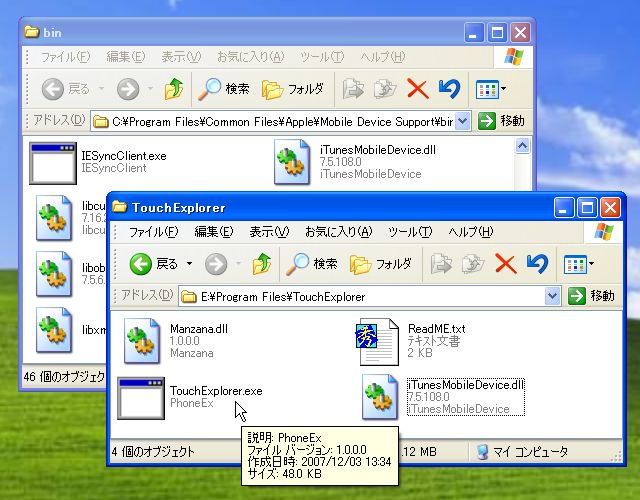Open 表示(V) menu in TouchExplorer window
Image resolution: width=640 pixels, height=500 pixels.
pyautogui.click(x=269, y=232)
